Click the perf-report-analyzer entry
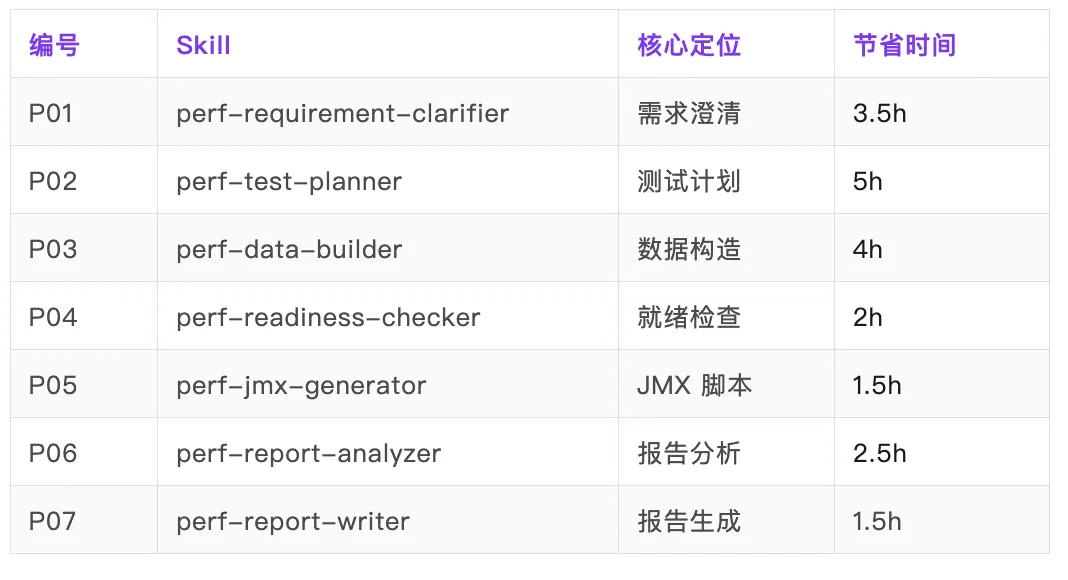1068x580 pixels. [x=309, y=454]
